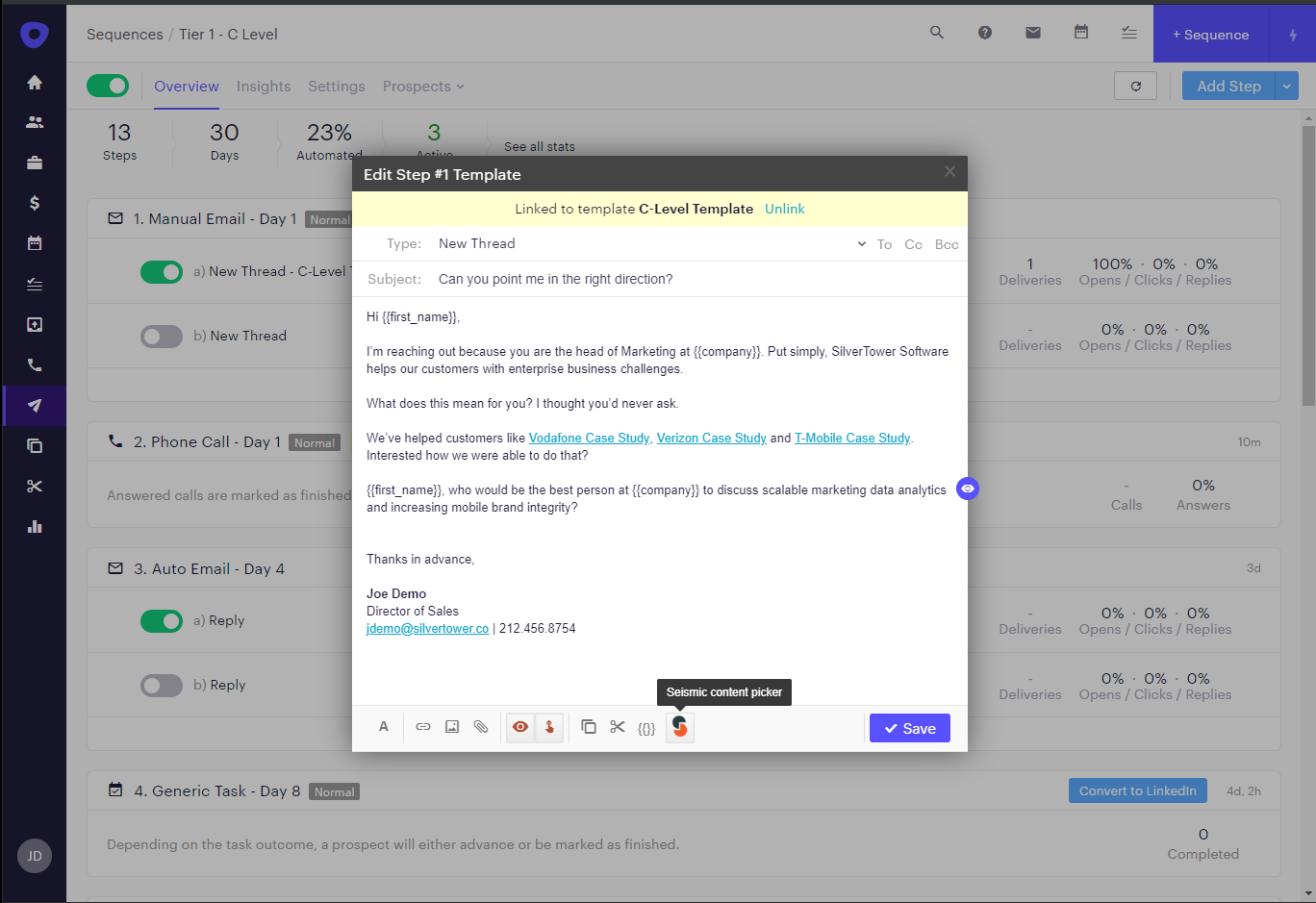Open the Tasks checklist icon in sidebar
Image resolution: width=1316 pixels, height=903 pixels.
pos(35,284)
